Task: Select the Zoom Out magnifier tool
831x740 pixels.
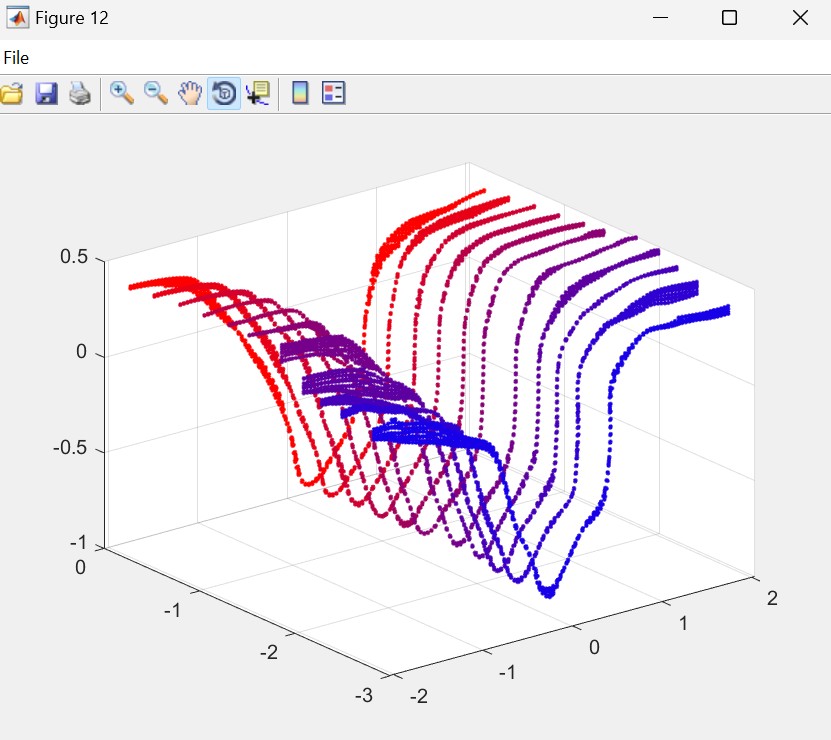Action: (x=155, y=94)
